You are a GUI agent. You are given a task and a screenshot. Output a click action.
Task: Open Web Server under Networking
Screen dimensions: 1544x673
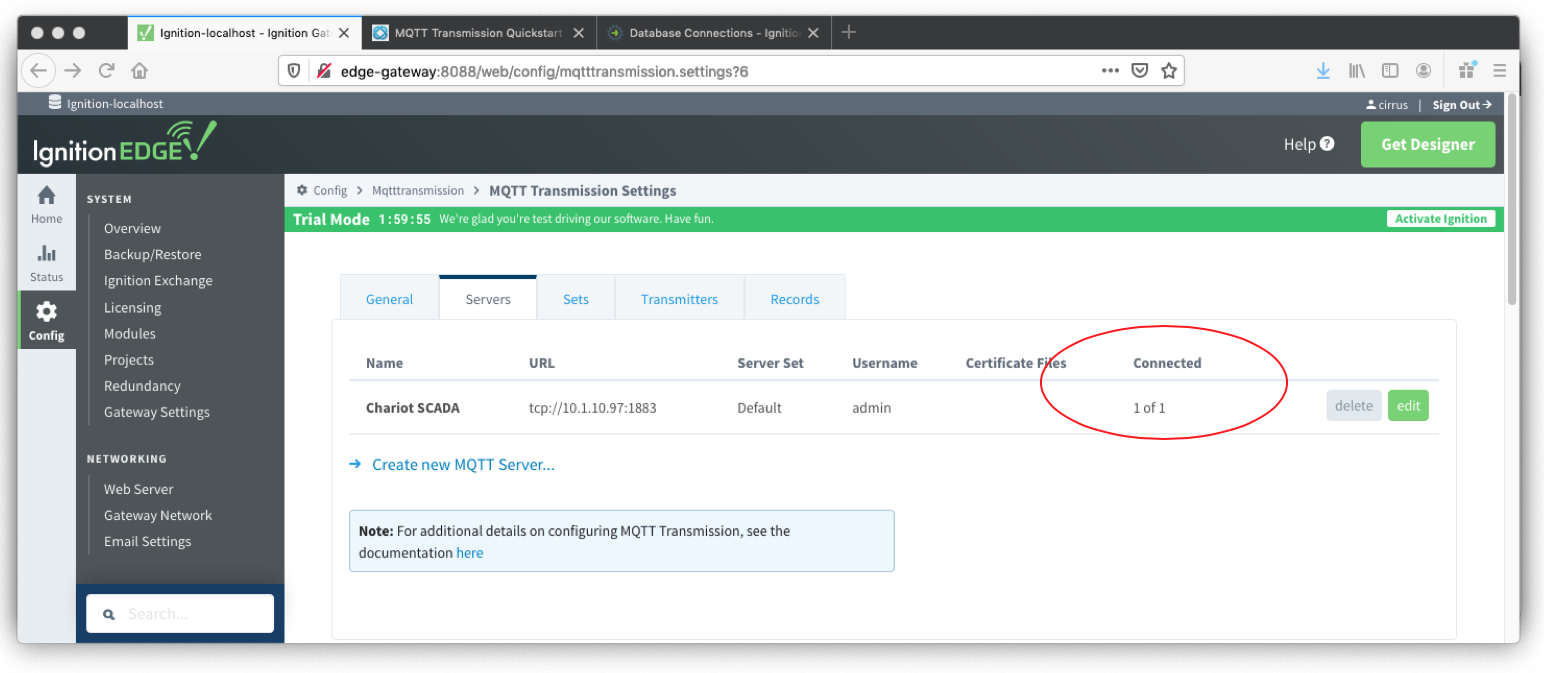139,489
